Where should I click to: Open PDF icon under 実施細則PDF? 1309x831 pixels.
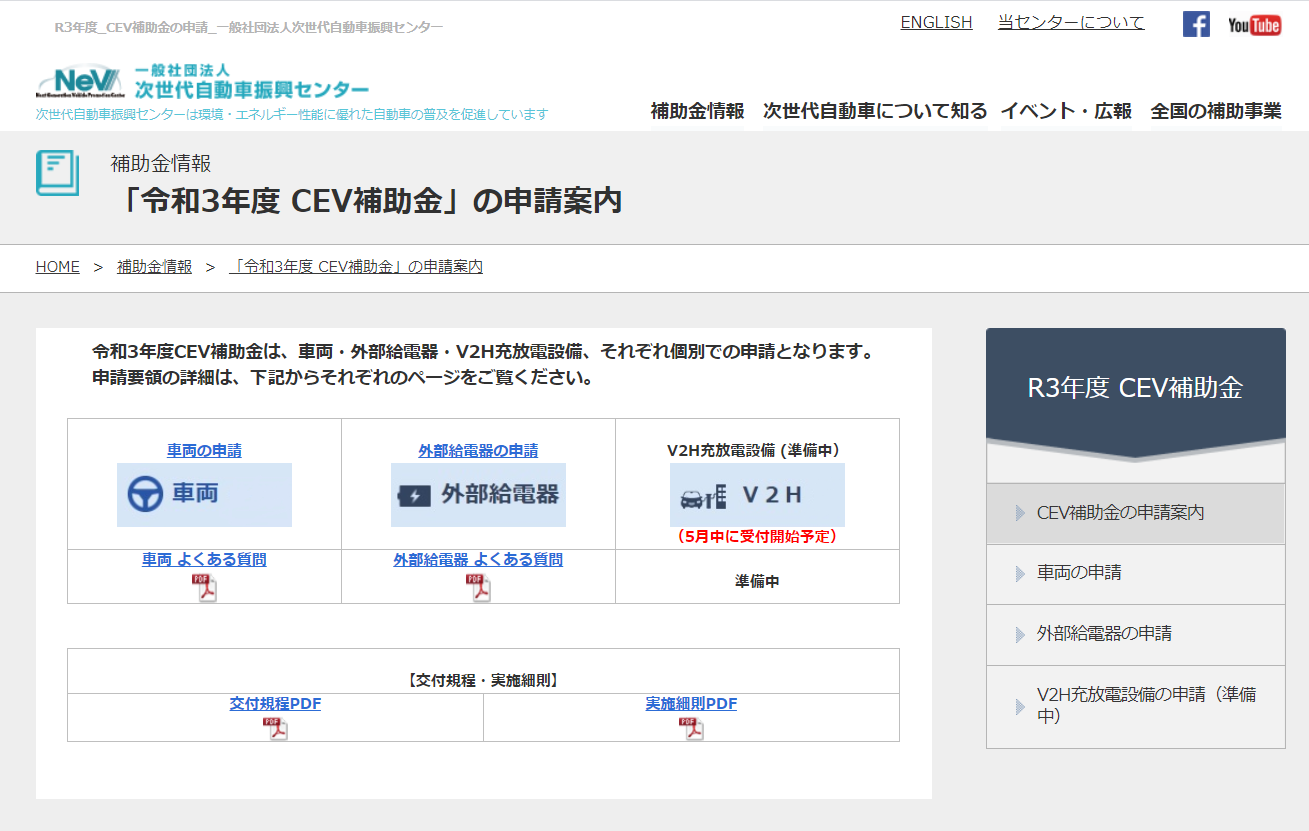691,728
